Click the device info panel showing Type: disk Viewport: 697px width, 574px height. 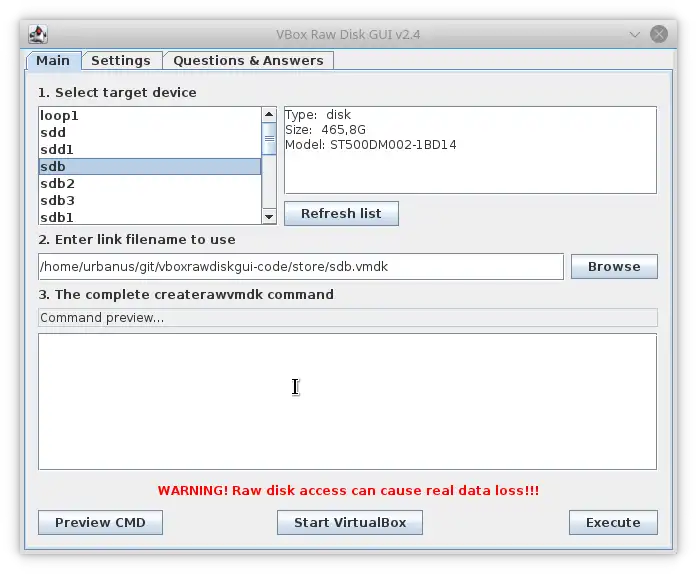(470, 150)
